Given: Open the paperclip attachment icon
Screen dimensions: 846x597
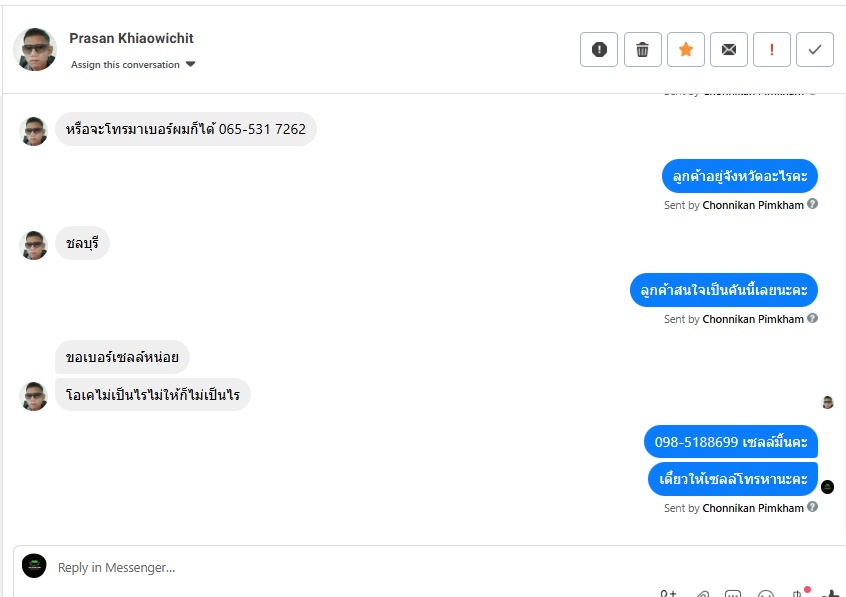Looking at the screenshot, I should coord(702,594).
